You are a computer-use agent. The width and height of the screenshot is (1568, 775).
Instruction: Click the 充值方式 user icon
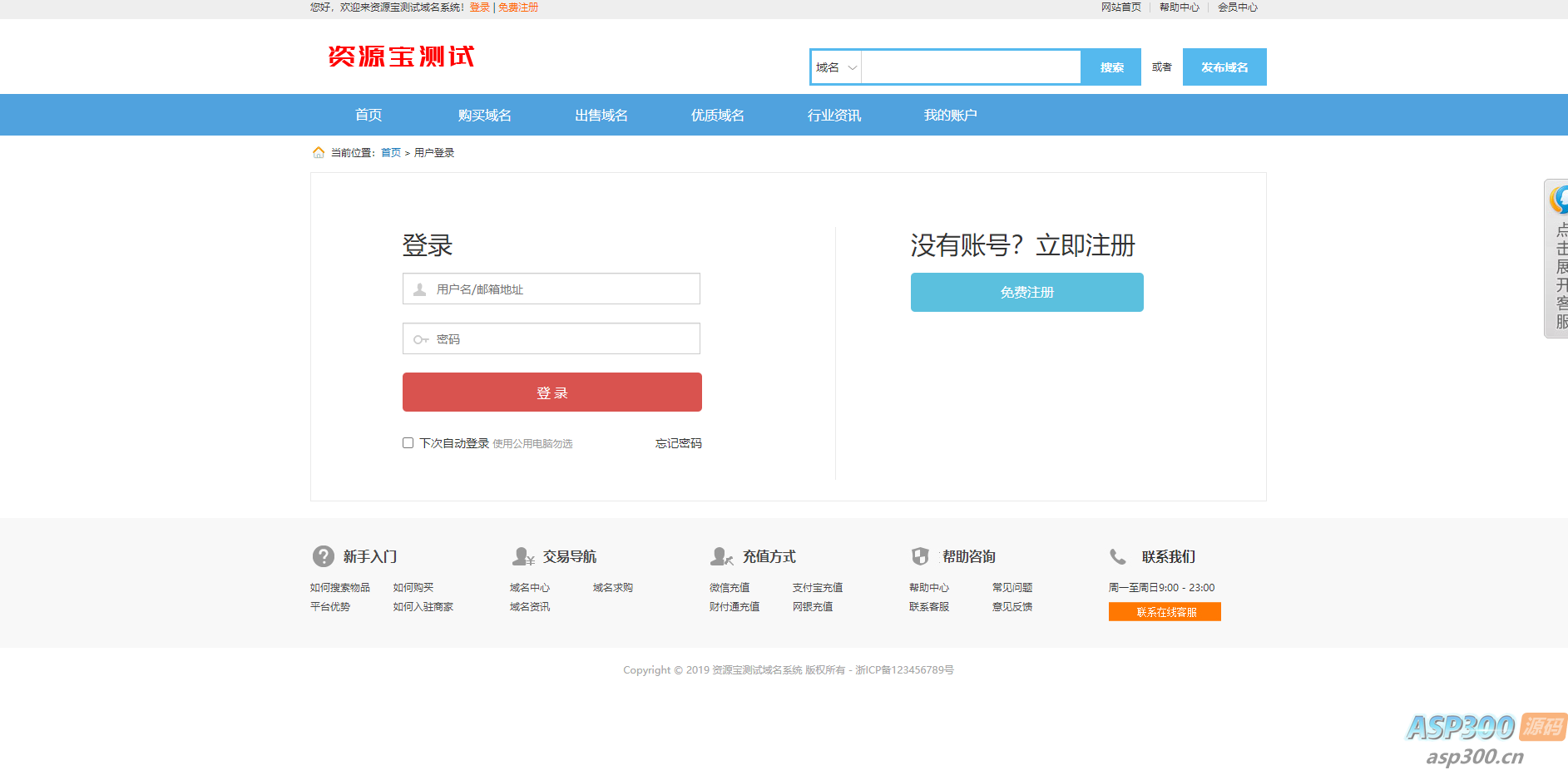coord(721,556)
